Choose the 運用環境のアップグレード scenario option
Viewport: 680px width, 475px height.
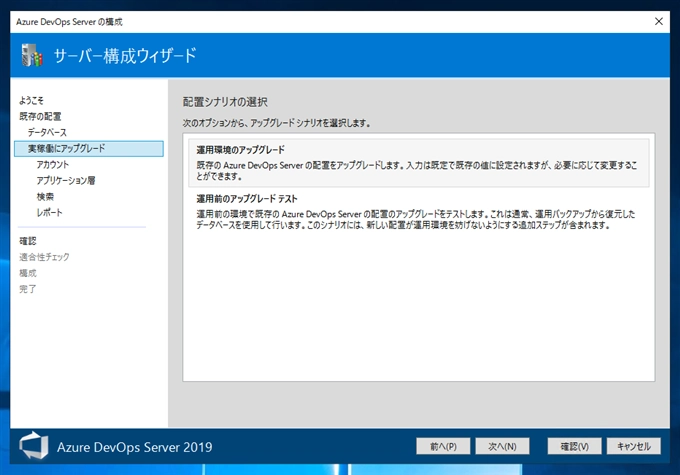[x=418, y=163]
